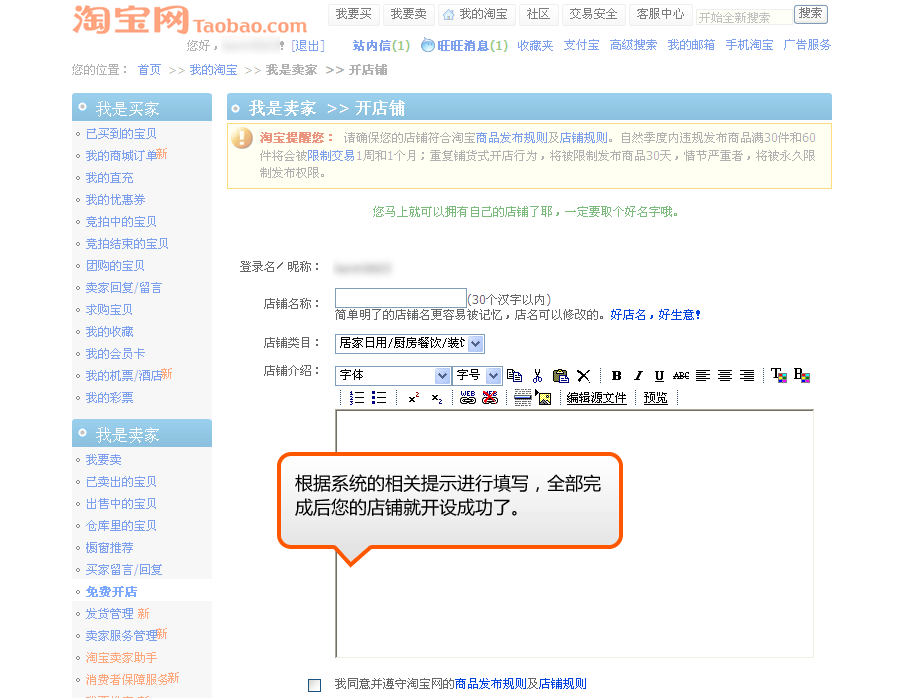Open 支付宝 link in header
The width and height of the screenshot is (900, 698).
[x=581, y=45]
